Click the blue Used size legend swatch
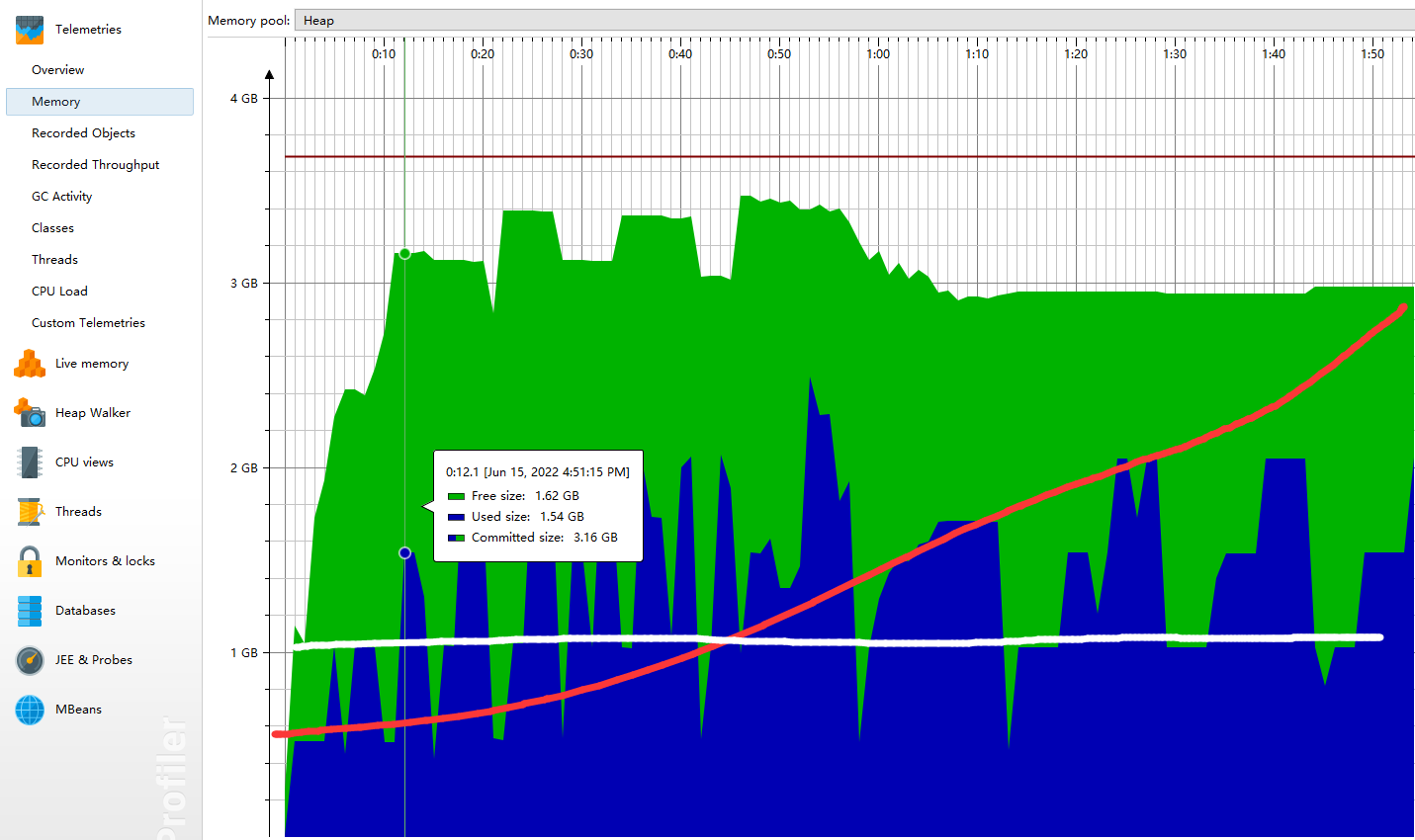The height and width of the screenshot is (840, 1415). [456, 517]
